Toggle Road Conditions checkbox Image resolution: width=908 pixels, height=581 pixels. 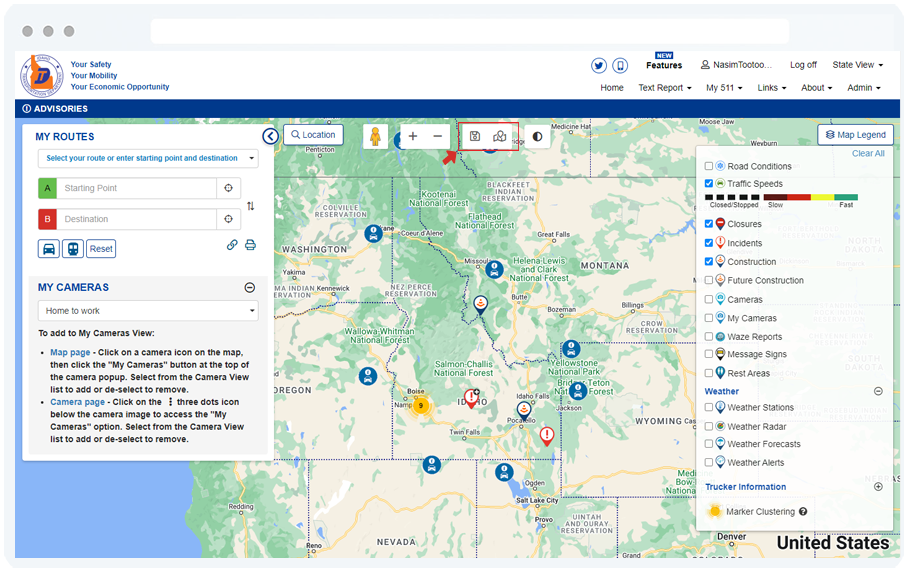click(709, 166)
